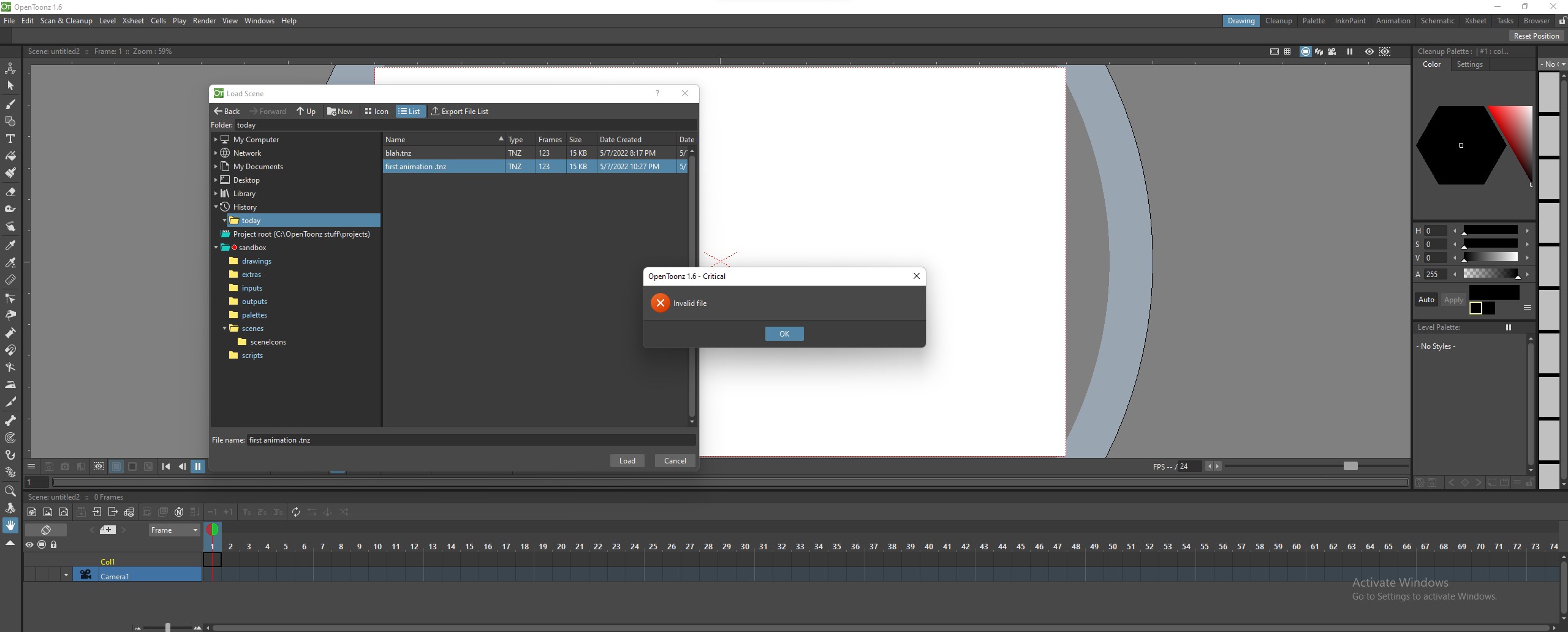Select the Eraser tool
Screen dimensions: 1568x632
(10, 192)
